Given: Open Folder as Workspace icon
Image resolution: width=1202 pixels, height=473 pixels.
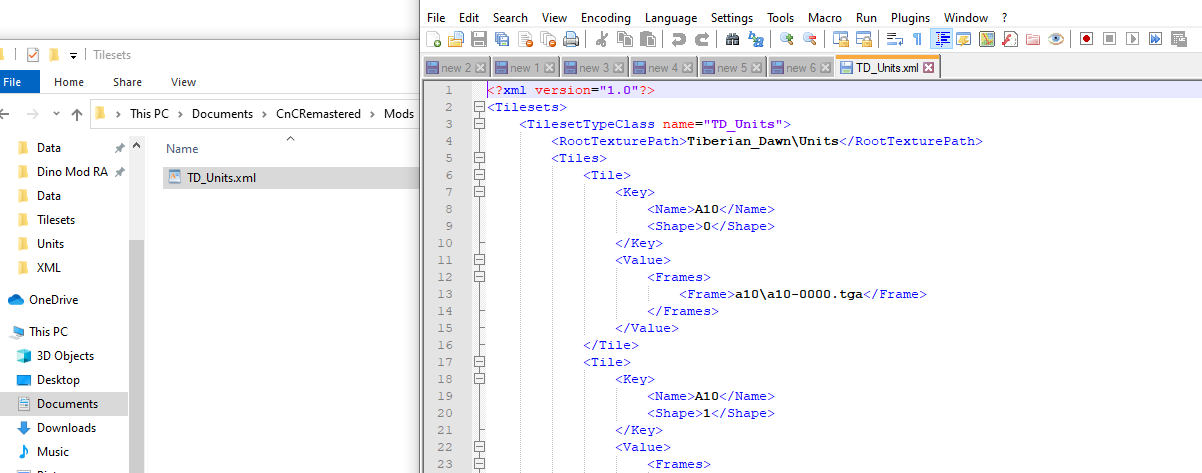Looking at the screenshot, I should tap(1033, 39).
